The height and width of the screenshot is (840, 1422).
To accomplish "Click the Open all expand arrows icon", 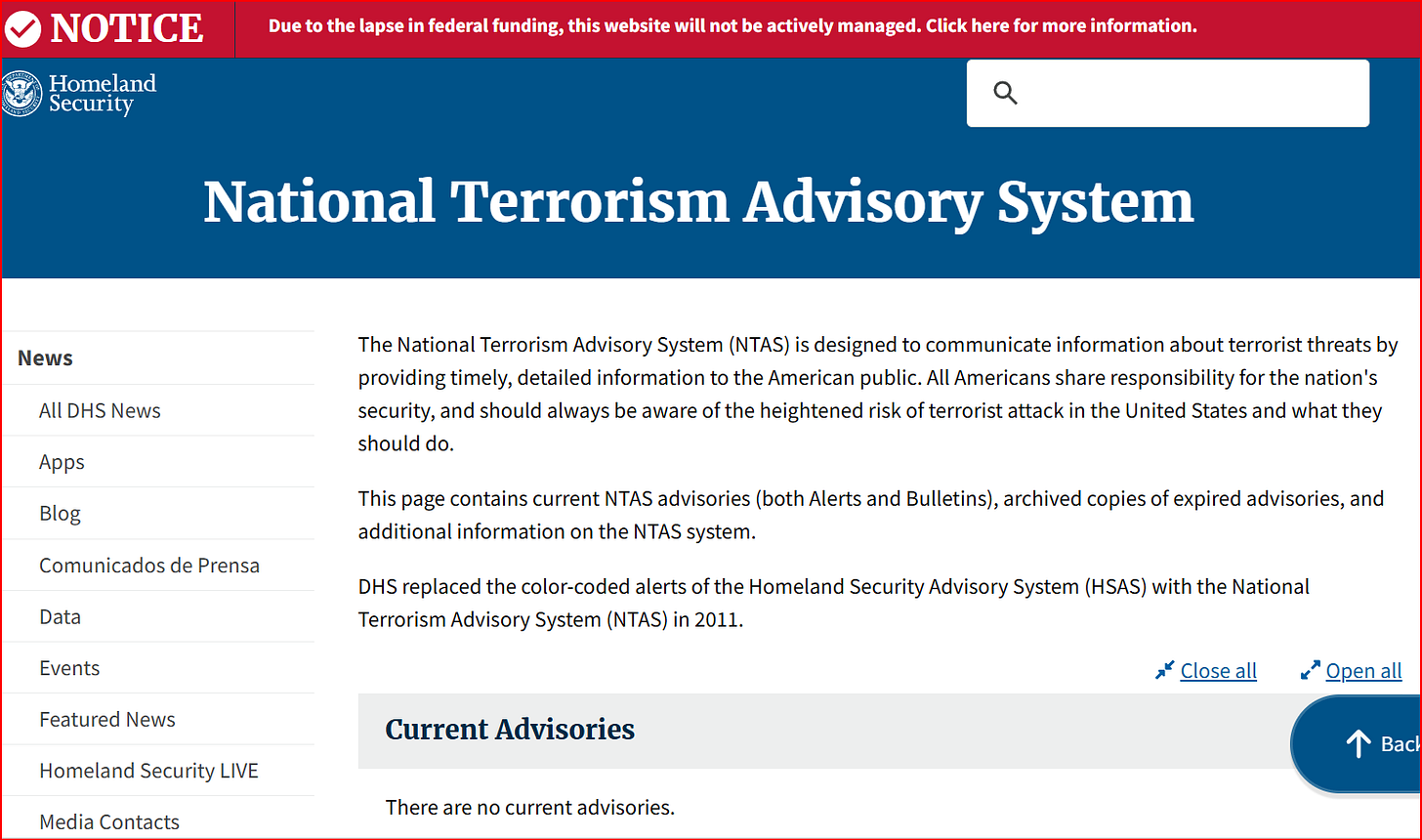I will (1311, 671).
